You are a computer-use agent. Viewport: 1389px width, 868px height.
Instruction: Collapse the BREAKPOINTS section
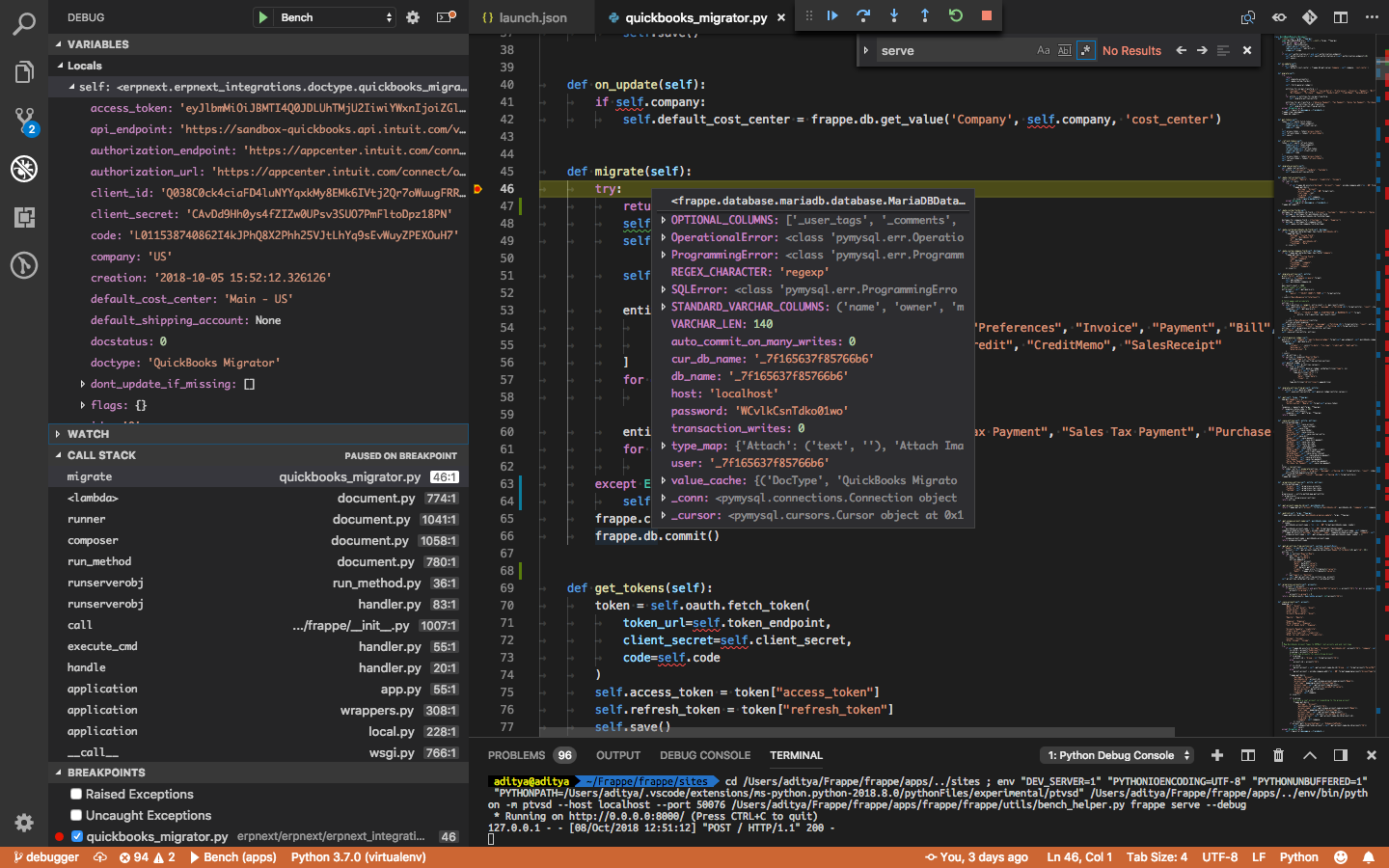(259, 773)
